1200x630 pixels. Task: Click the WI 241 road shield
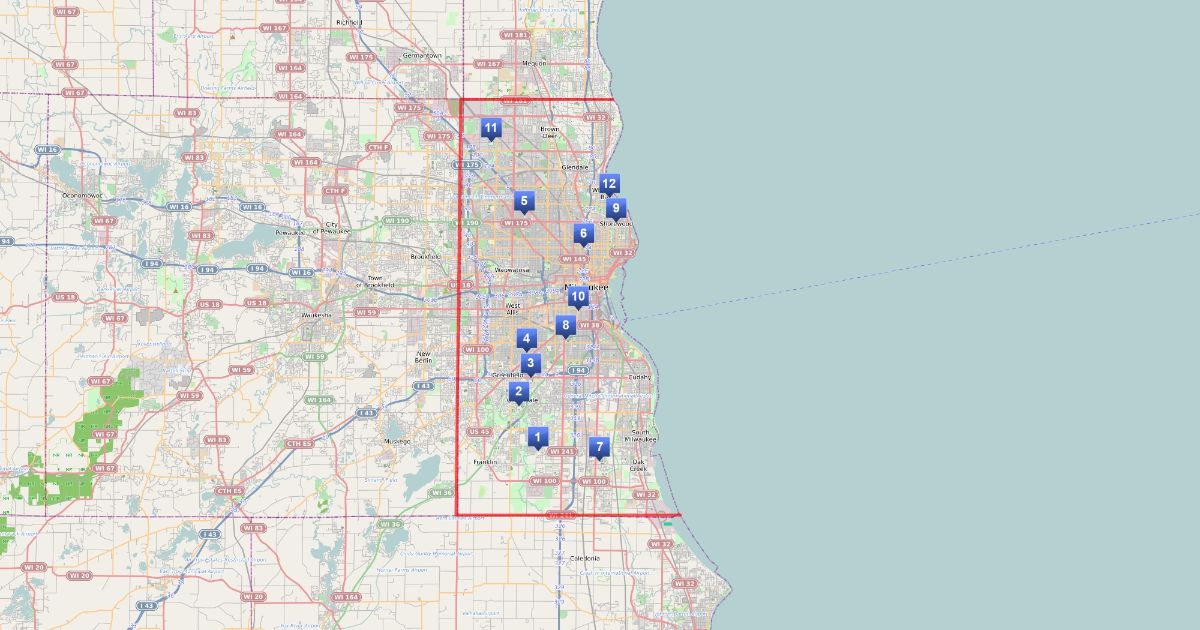[x=562, y=451]
